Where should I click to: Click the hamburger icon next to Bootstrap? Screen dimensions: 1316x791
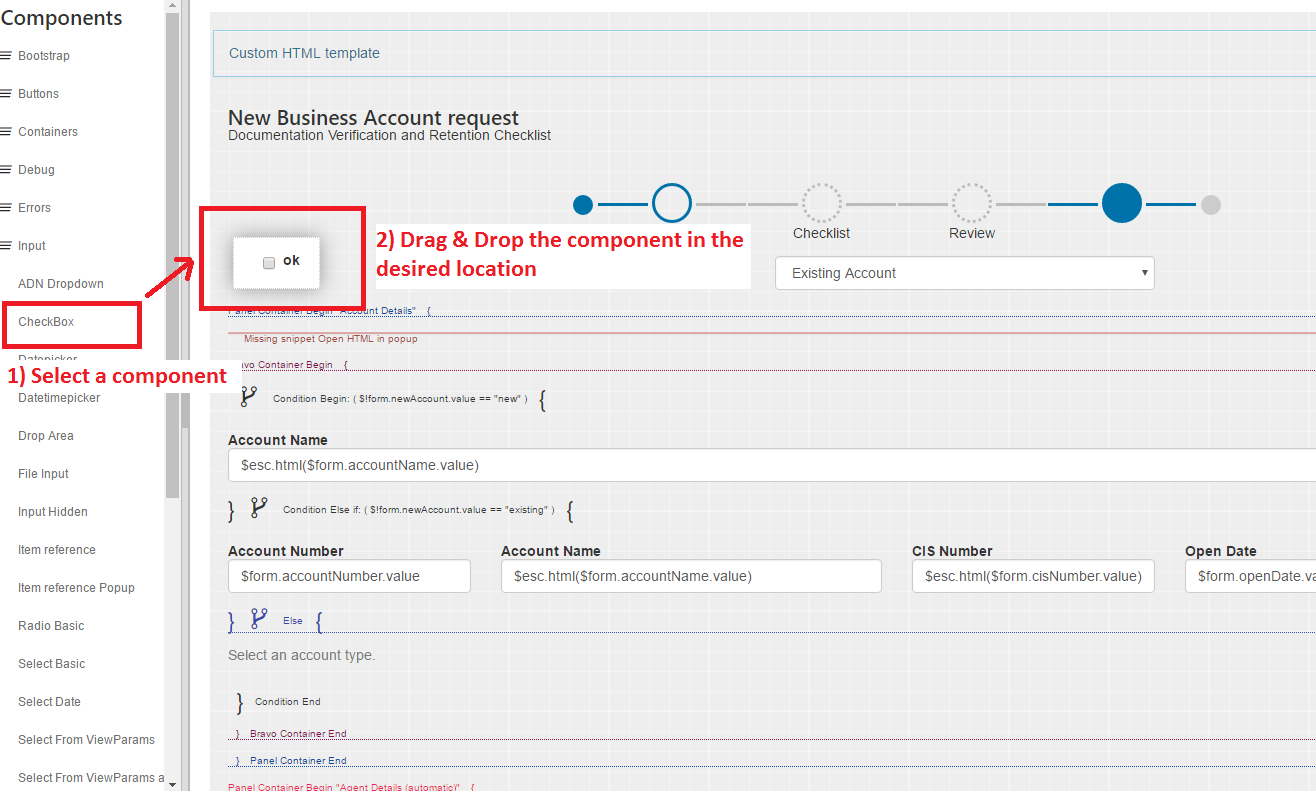point(6,56)
